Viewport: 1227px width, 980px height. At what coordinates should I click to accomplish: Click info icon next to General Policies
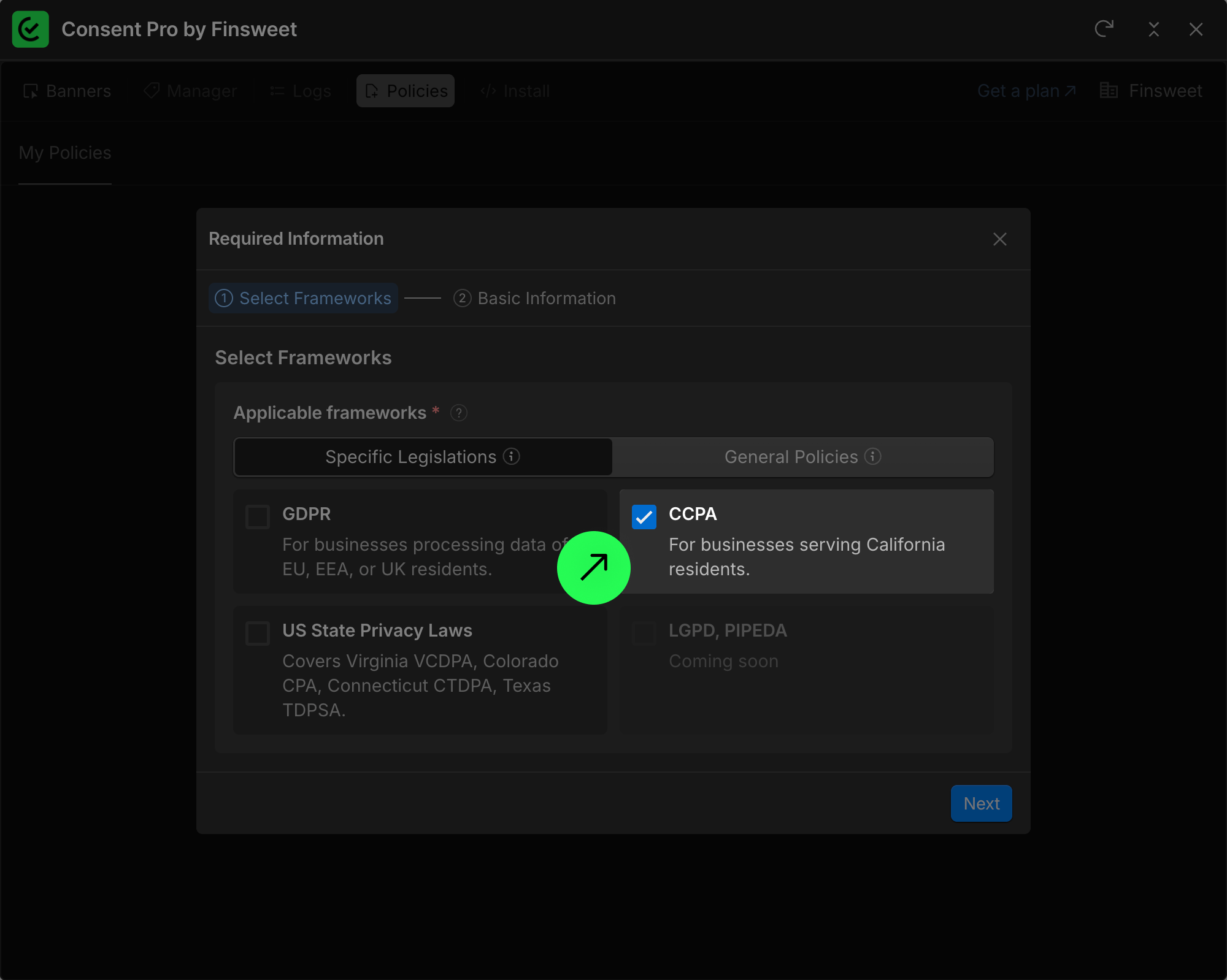coord(873,456)
